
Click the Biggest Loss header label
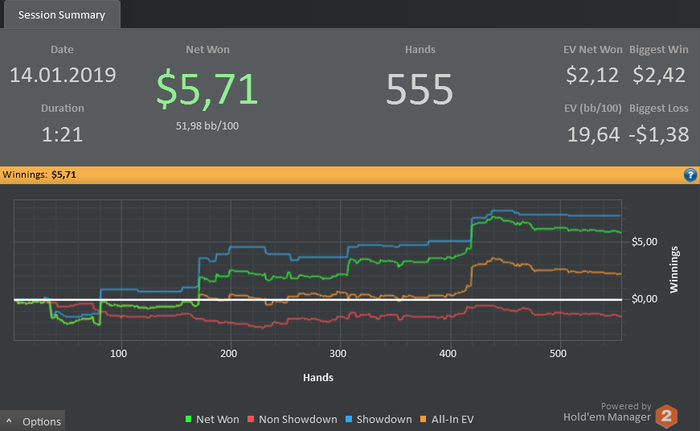pos(658,109)
